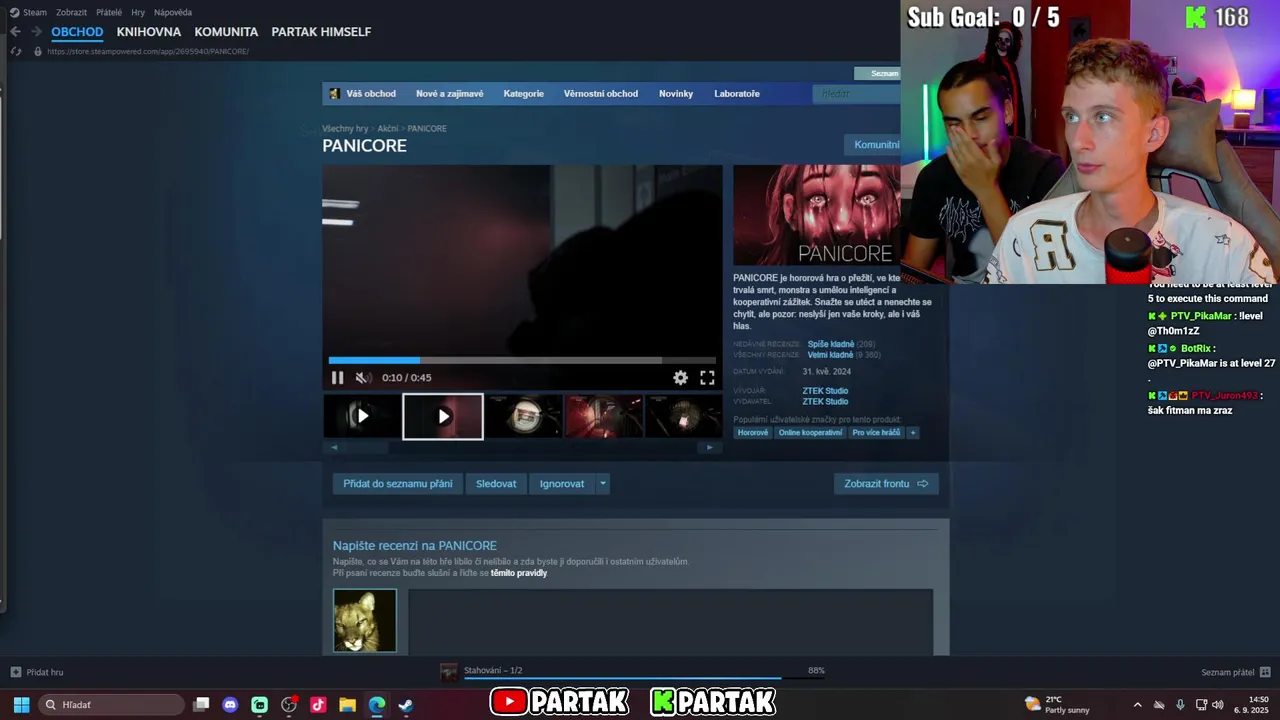Open the Hry menu
1280x720 pixels.
pyautogui.click(x=138, y=12)
